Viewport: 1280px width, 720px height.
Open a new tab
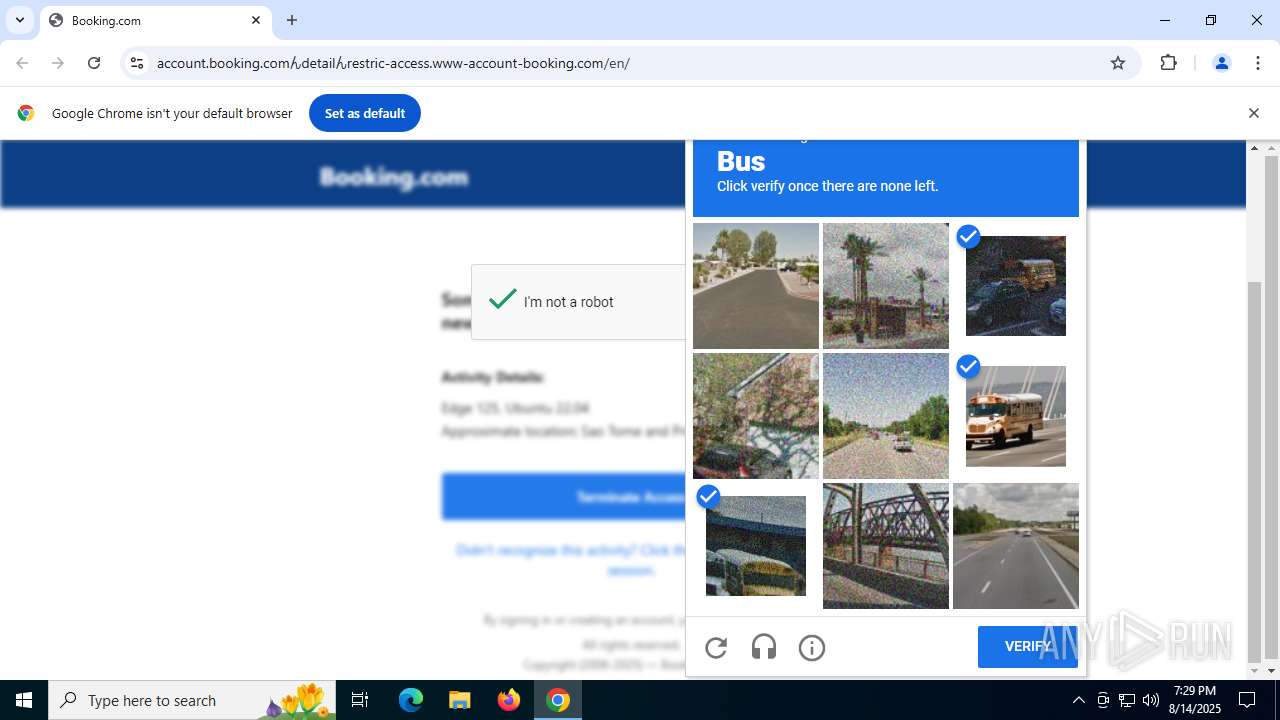click(292, 20)
